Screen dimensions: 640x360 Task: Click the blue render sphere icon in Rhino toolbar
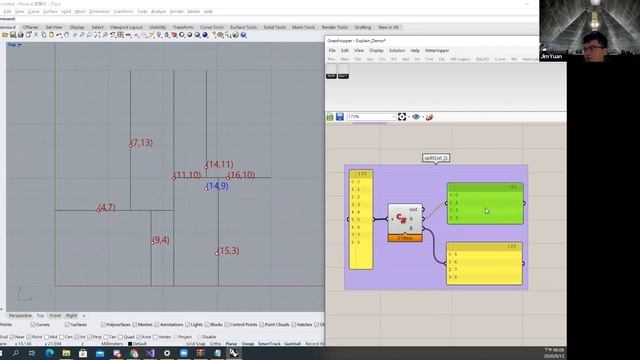[205, 35]
